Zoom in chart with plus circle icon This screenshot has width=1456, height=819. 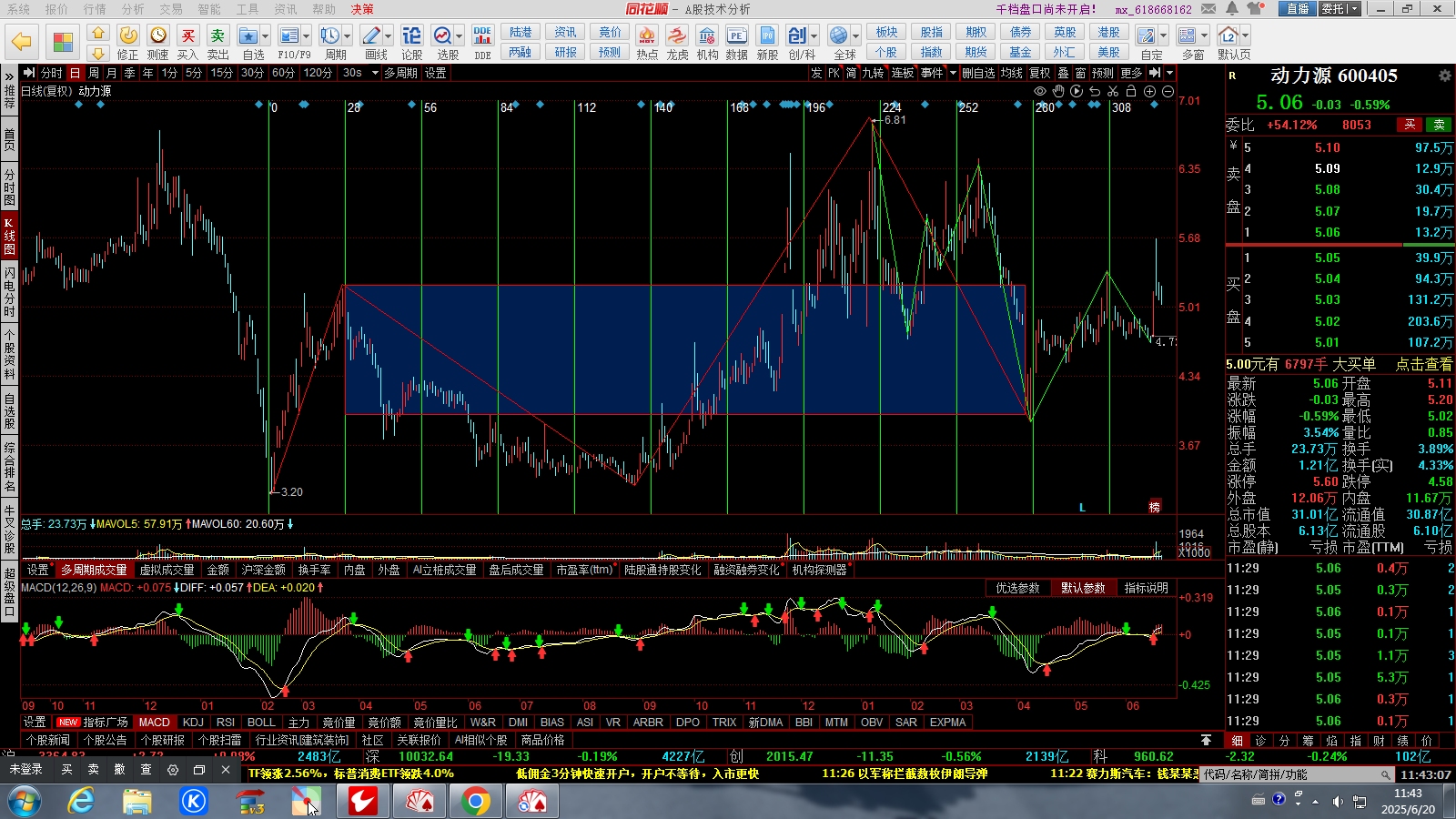1149,91
